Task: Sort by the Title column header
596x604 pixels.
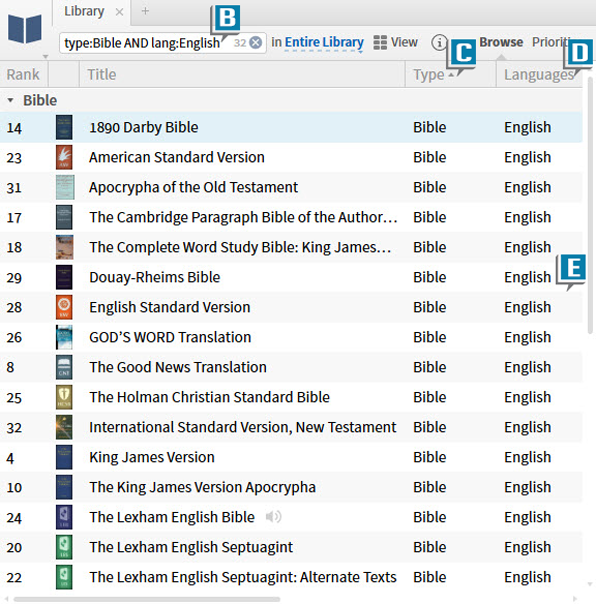Action: [x=102, y=74]
